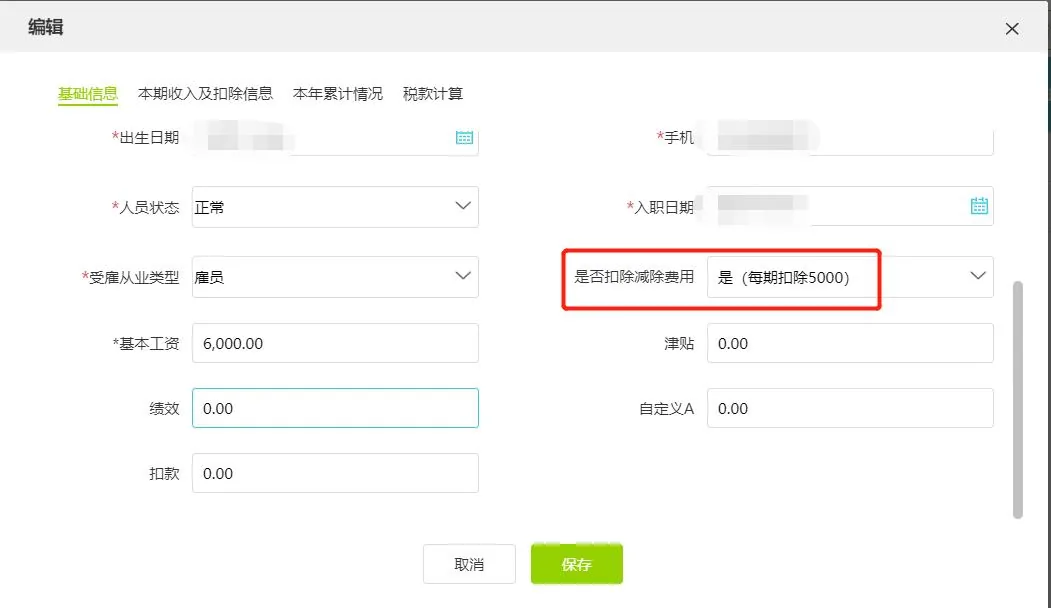
Task: Click the 基本工资 label text
Action: point(149,344)
